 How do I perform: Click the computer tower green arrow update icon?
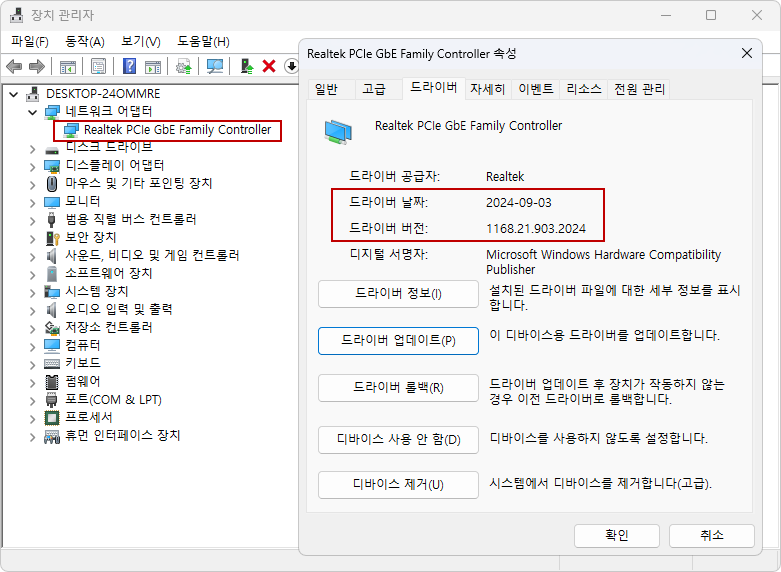point(247,66)
